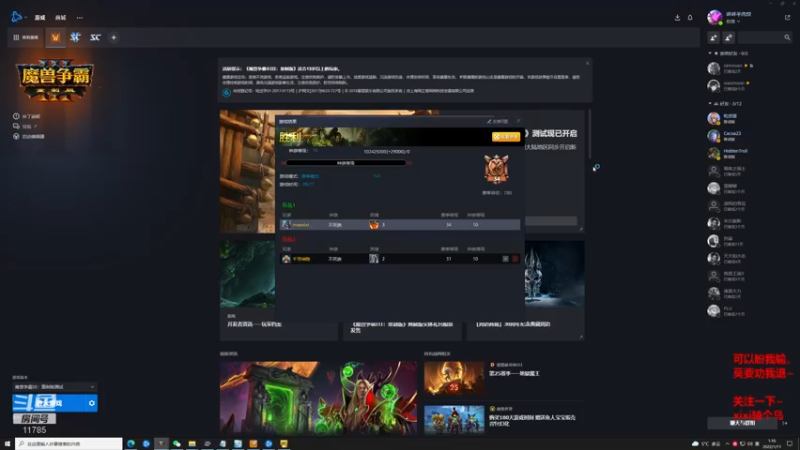Screen dimensions: 800x450
Task: Select the Warcraft III game tab
Action: pyautogui.click(x=56, y=37)
